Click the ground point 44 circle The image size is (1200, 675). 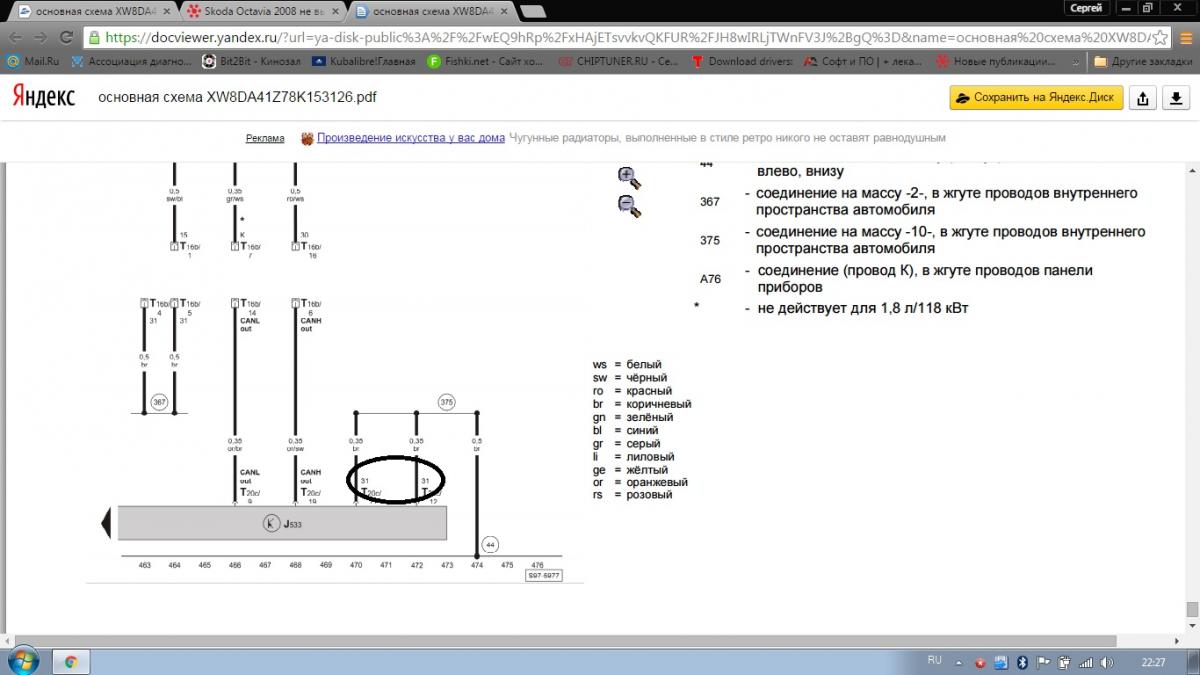point(490,545)
